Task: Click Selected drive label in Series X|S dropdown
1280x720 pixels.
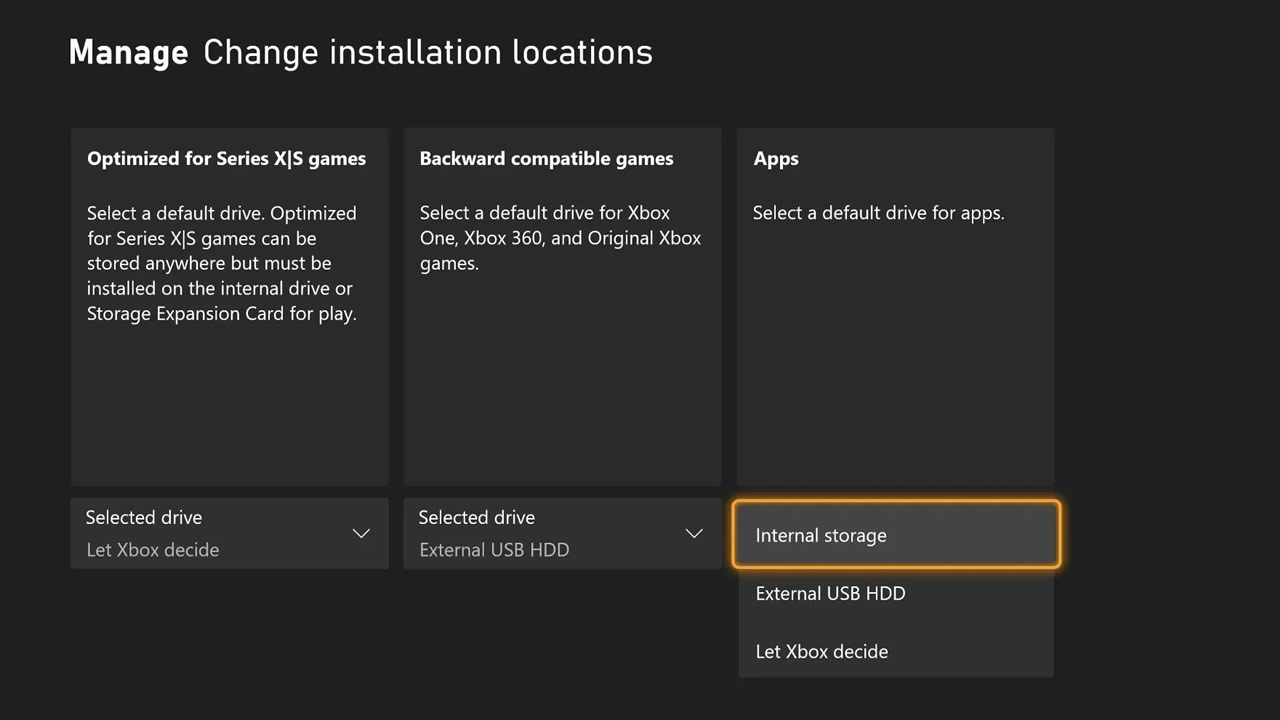Action: point(144,517)
